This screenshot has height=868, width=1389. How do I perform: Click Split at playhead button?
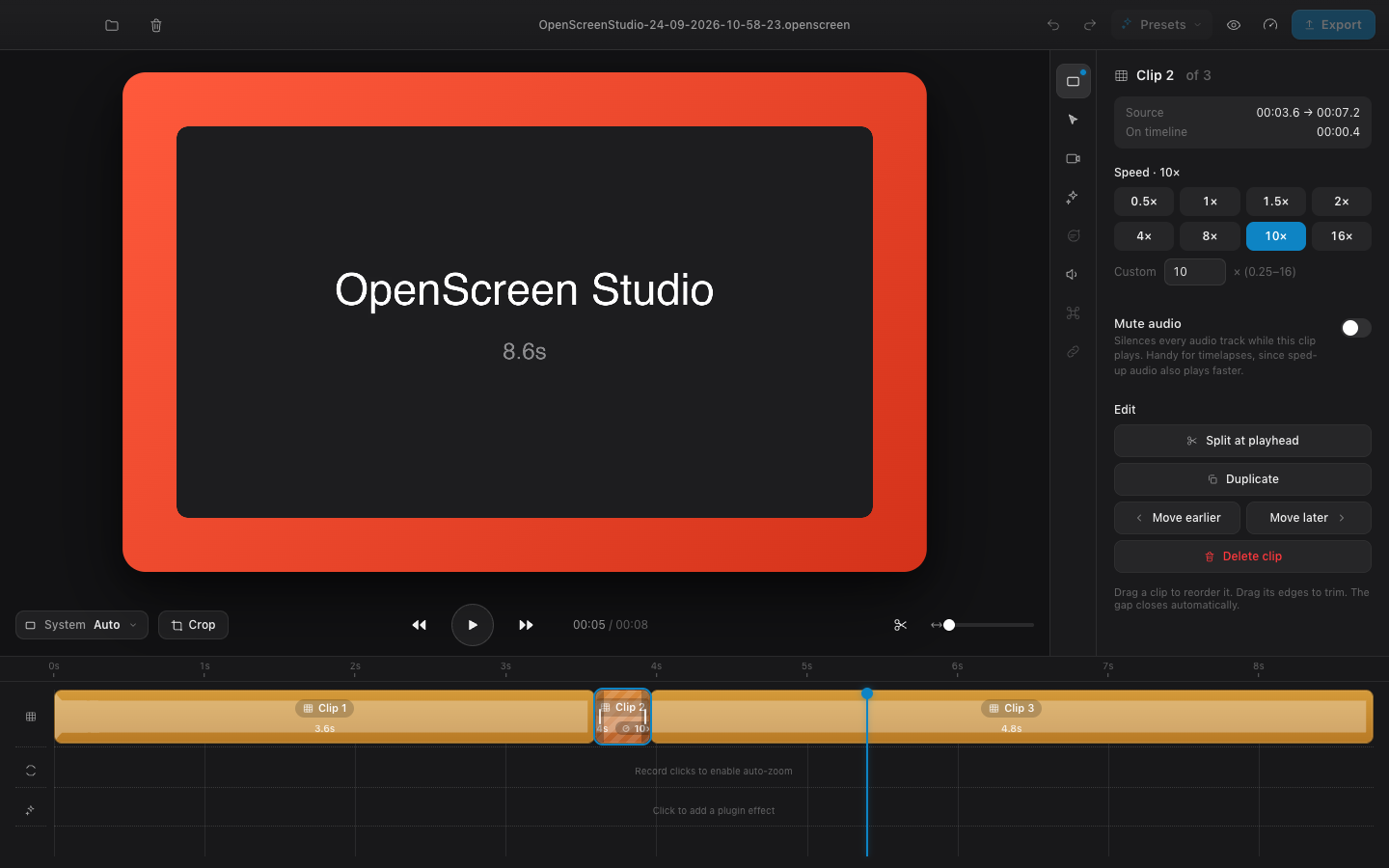[1242, 441]
